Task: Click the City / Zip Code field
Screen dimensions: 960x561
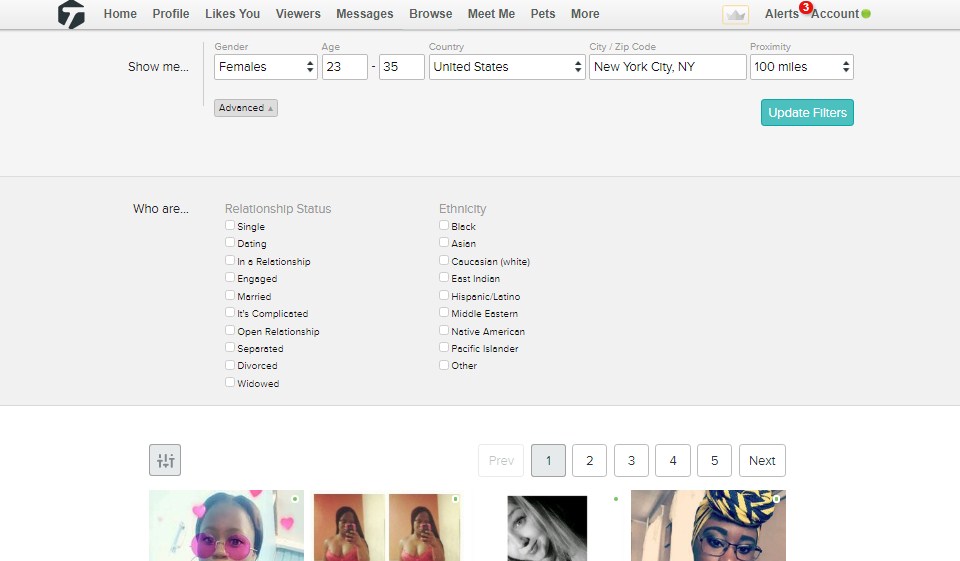Action: click(x=667, y=67)
